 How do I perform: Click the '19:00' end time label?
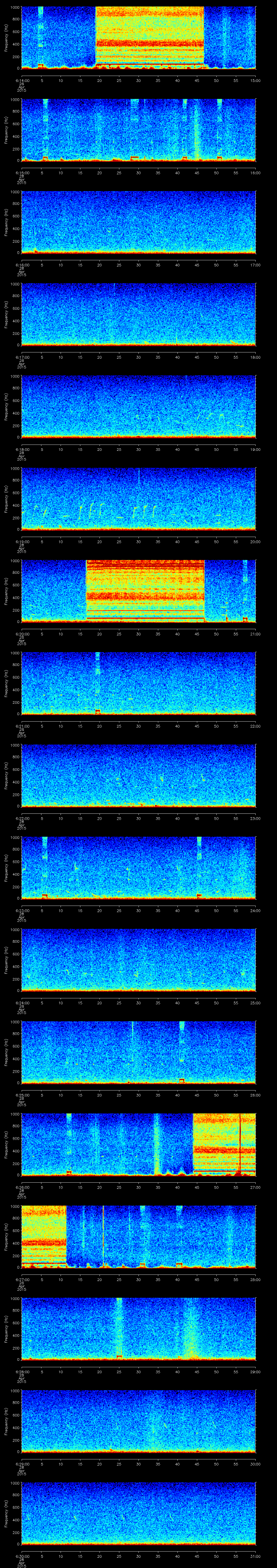[x=256, y=449]
